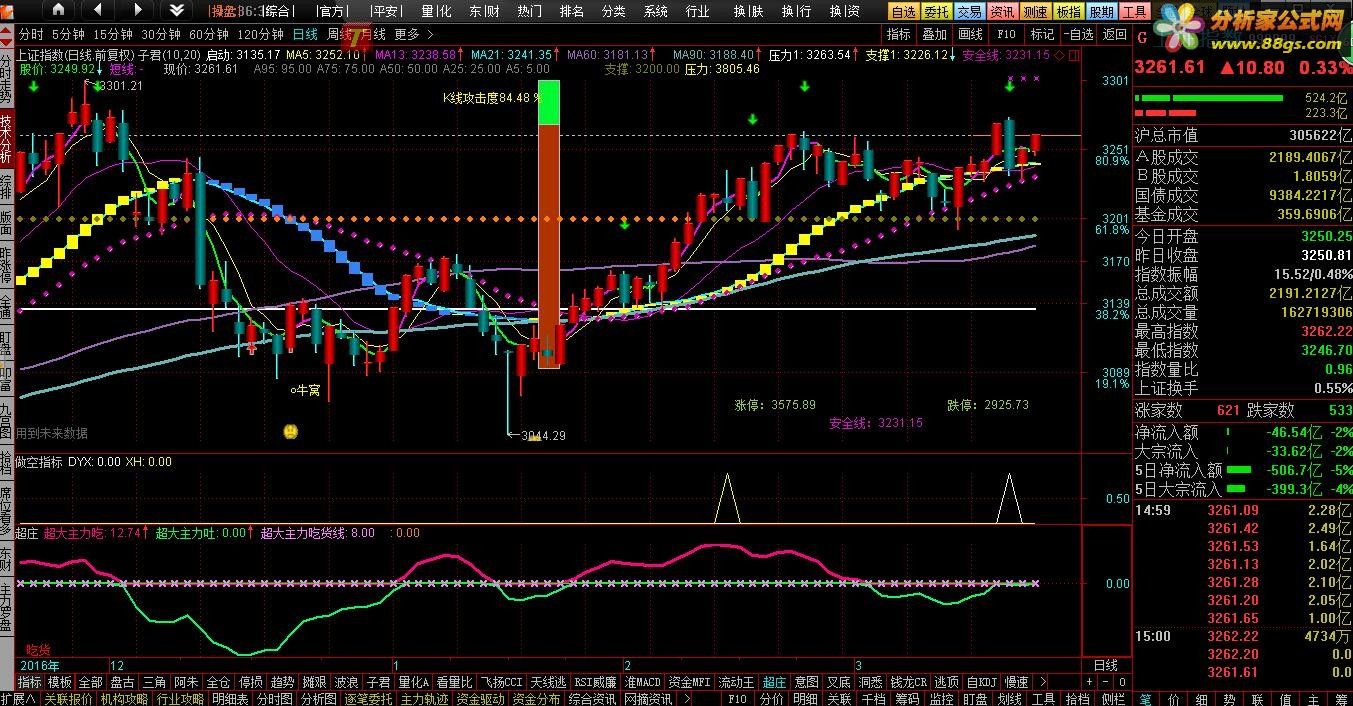
Task: Select the 筹码 chip distribution bottom button
Action: tap(907, 699)
